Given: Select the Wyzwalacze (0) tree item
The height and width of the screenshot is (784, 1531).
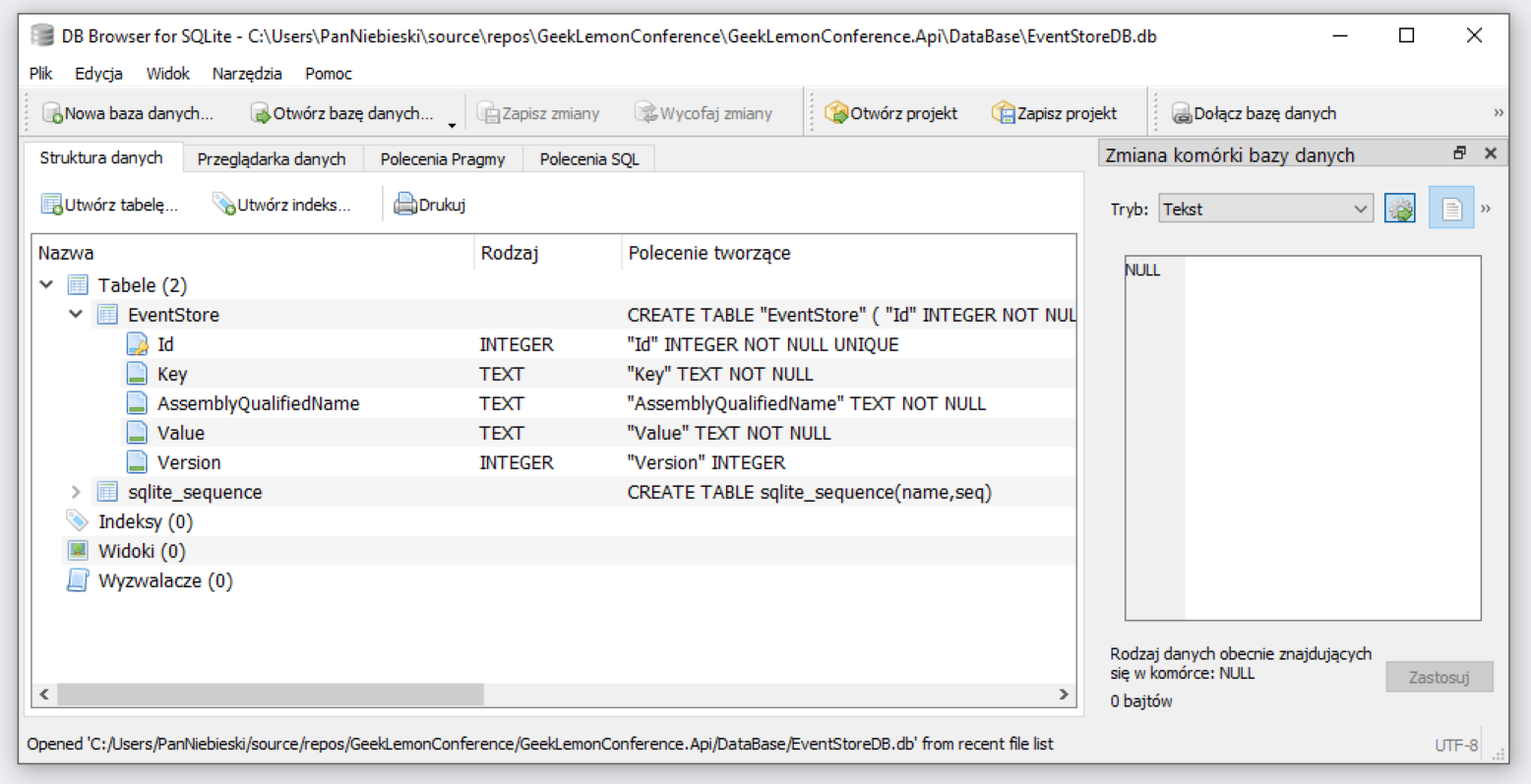Looking at the screenshot, I should 165,580.
